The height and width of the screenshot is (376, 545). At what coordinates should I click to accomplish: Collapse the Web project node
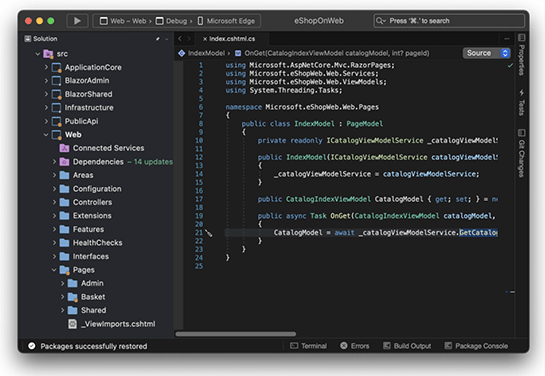click(46, 135)
